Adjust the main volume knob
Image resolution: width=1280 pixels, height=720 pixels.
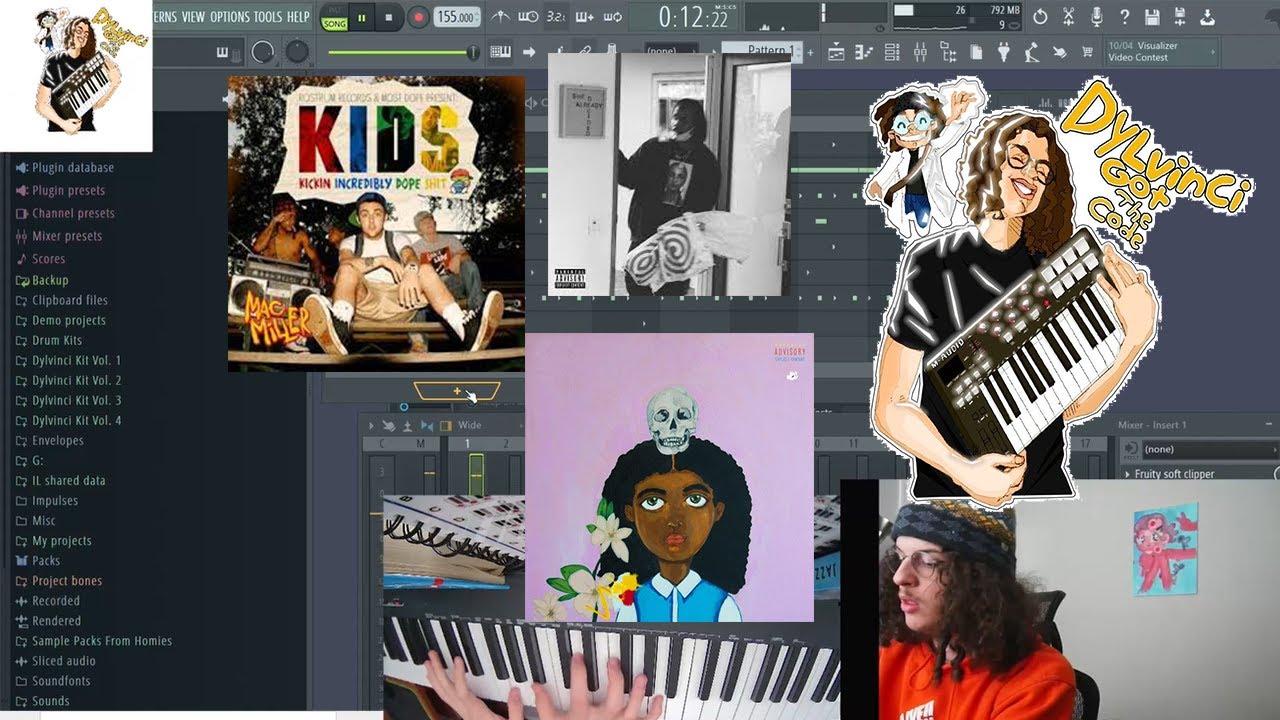(x=262, y=51)
